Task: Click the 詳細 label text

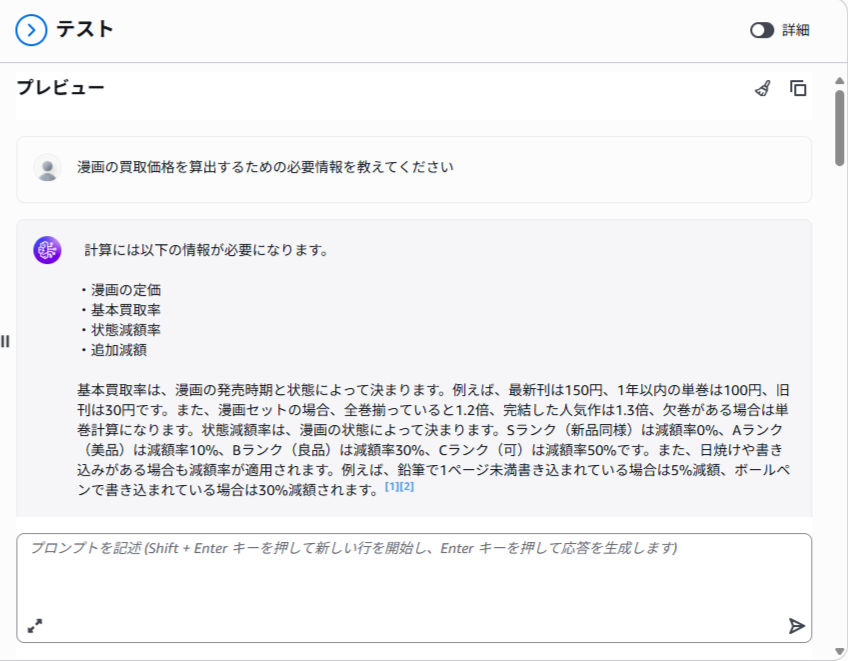Action: pos(796,30)
